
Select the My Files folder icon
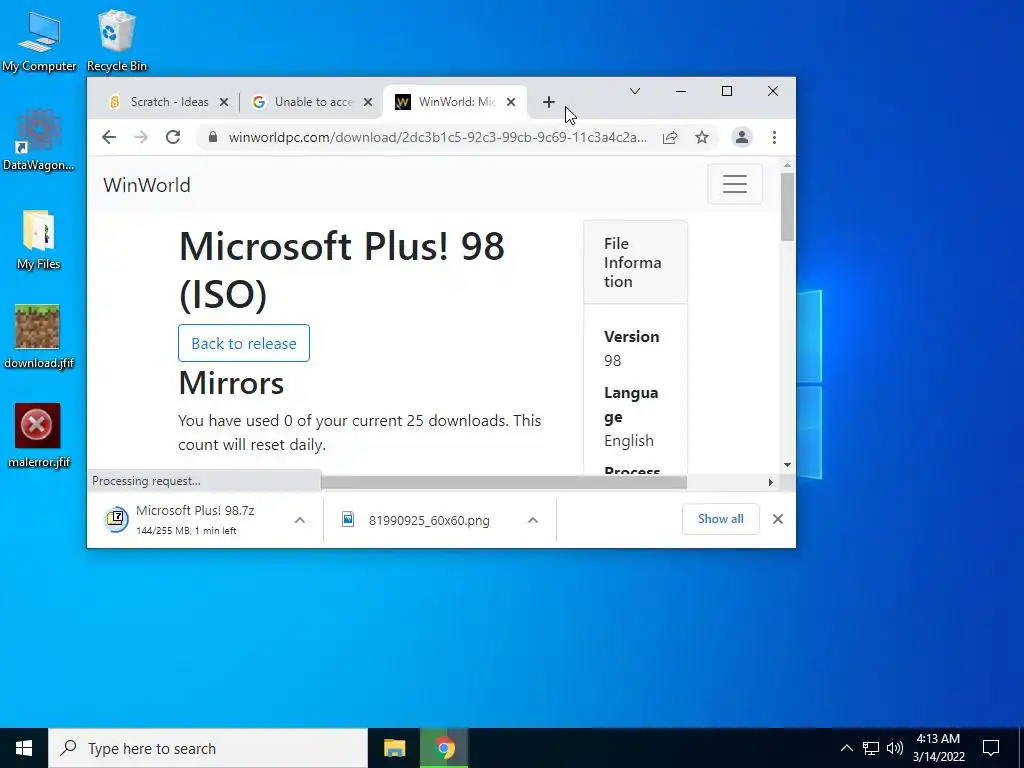[39, 239]
